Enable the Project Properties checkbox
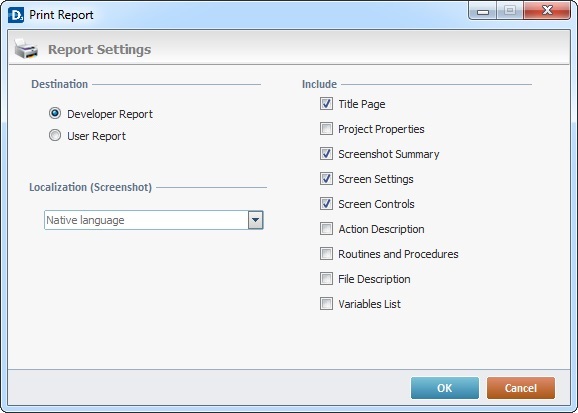 pos(326,129)
